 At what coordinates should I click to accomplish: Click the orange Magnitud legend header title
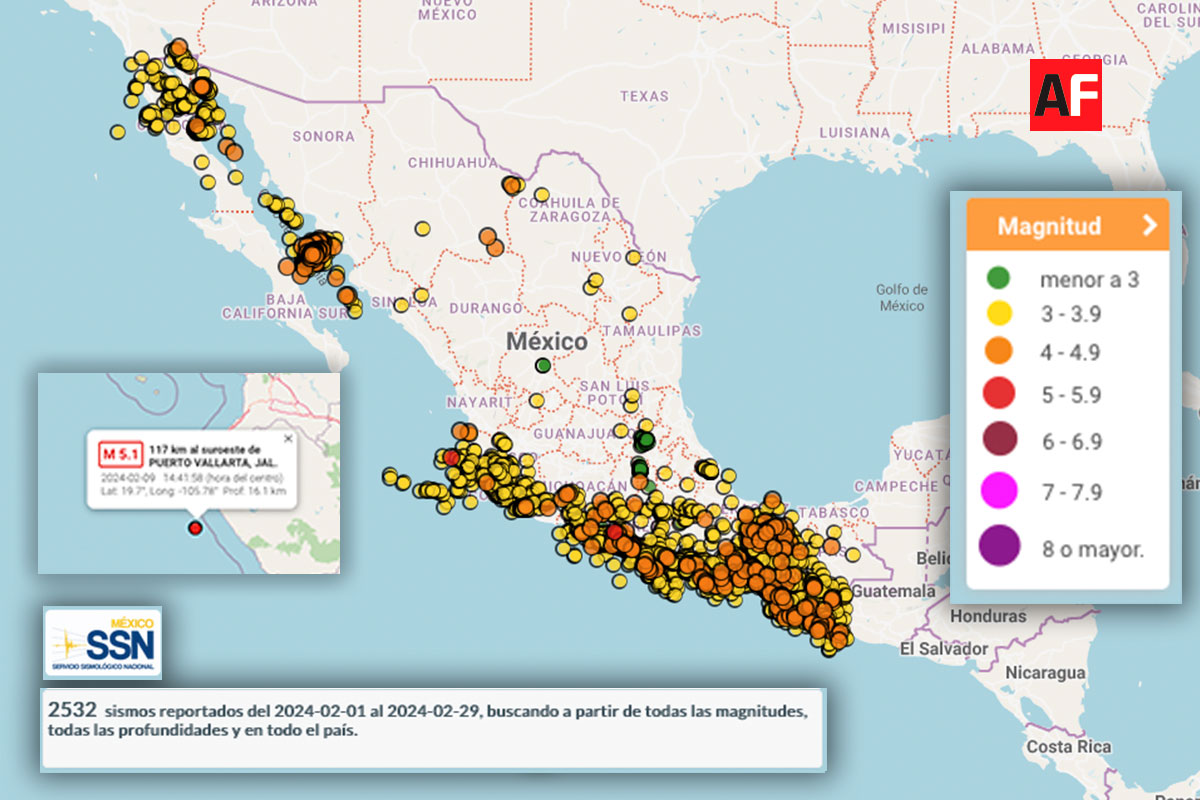pyautogui.click(x=1049, y=225)
